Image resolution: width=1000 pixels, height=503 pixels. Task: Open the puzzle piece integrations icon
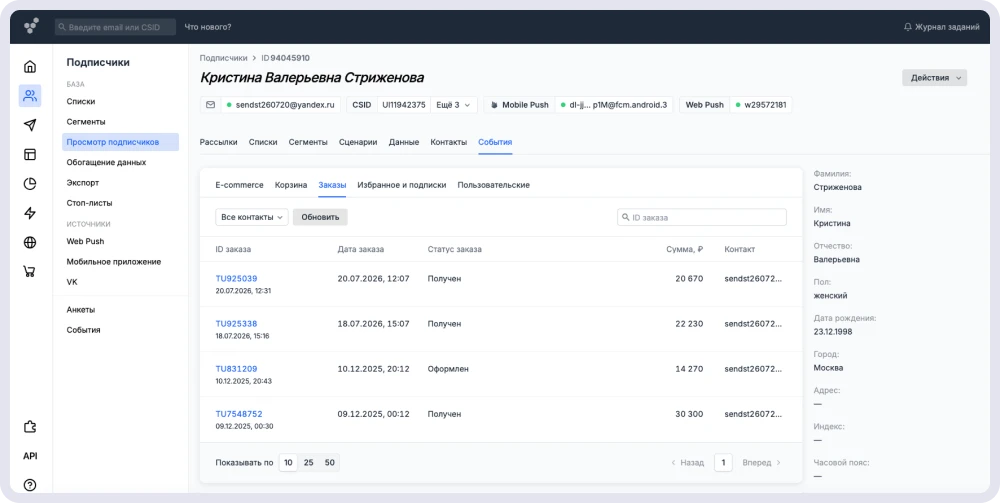click(x=30, y=427)
